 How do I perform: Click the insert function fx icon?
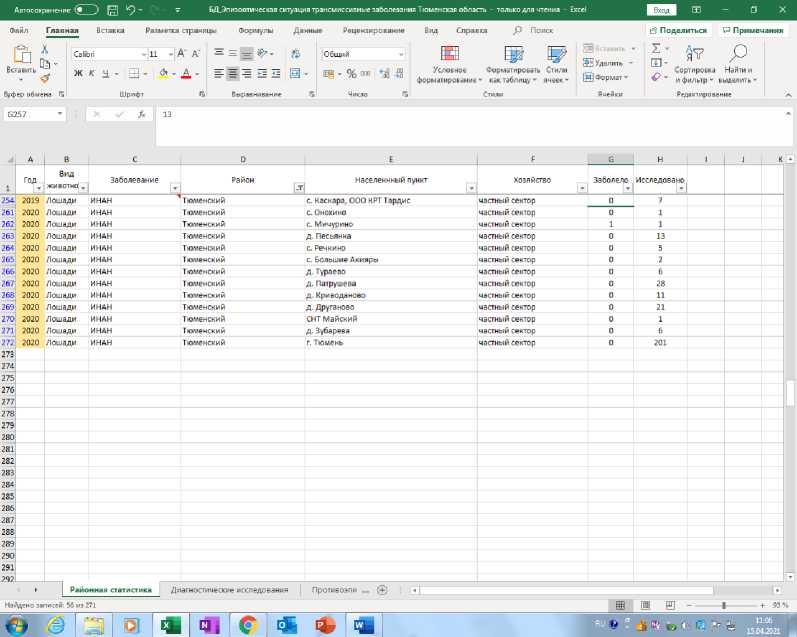pyautogui.click(x=143, y=114)
